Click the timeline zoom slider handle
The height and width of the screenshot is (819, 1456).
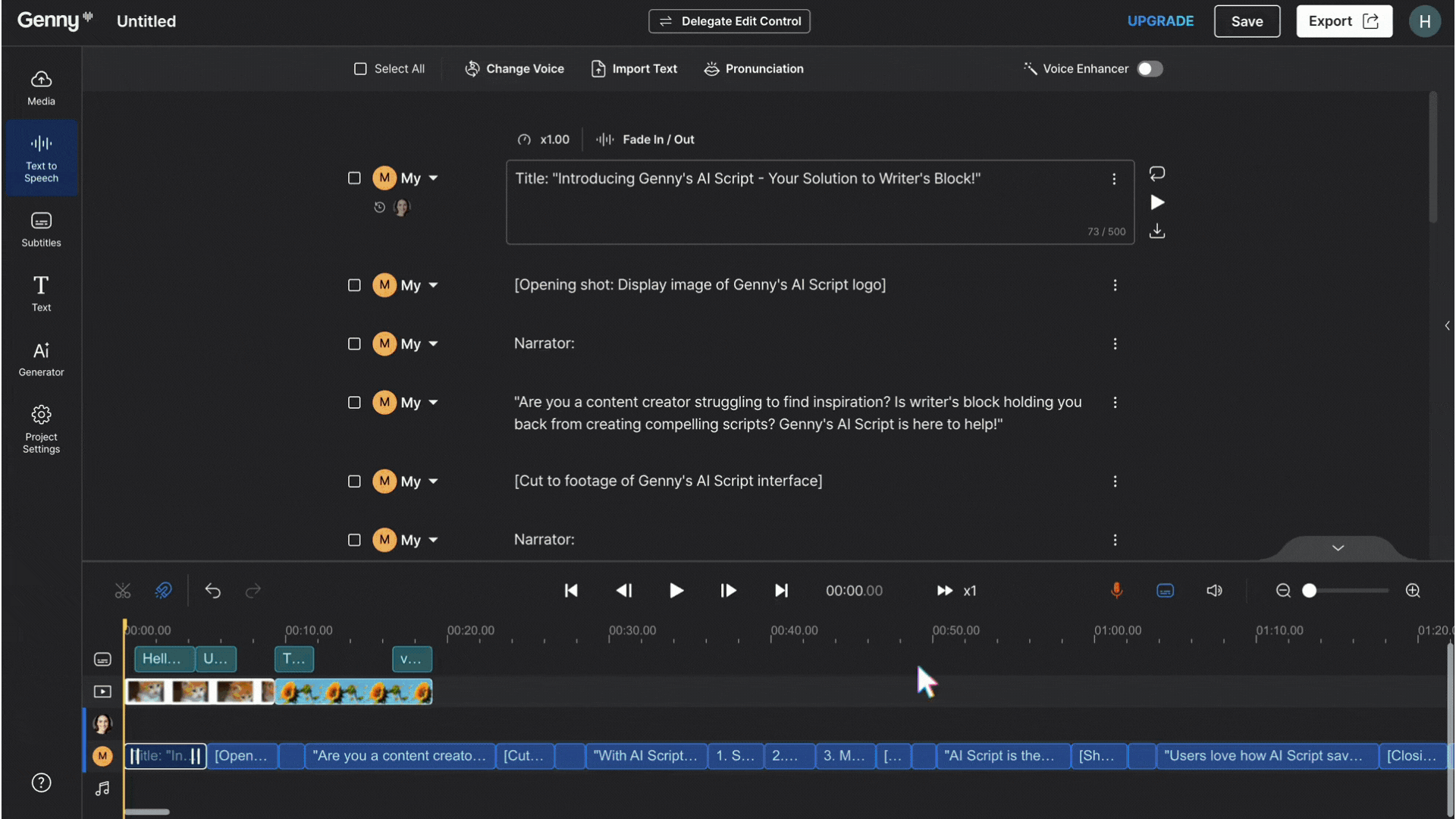point(1309,591)
